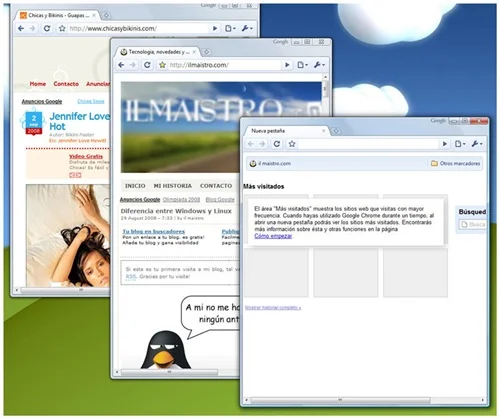The height and width of the screenshot is (419, 500).
Task: Click the Cómo empezar link
Action: coord(273,236)
